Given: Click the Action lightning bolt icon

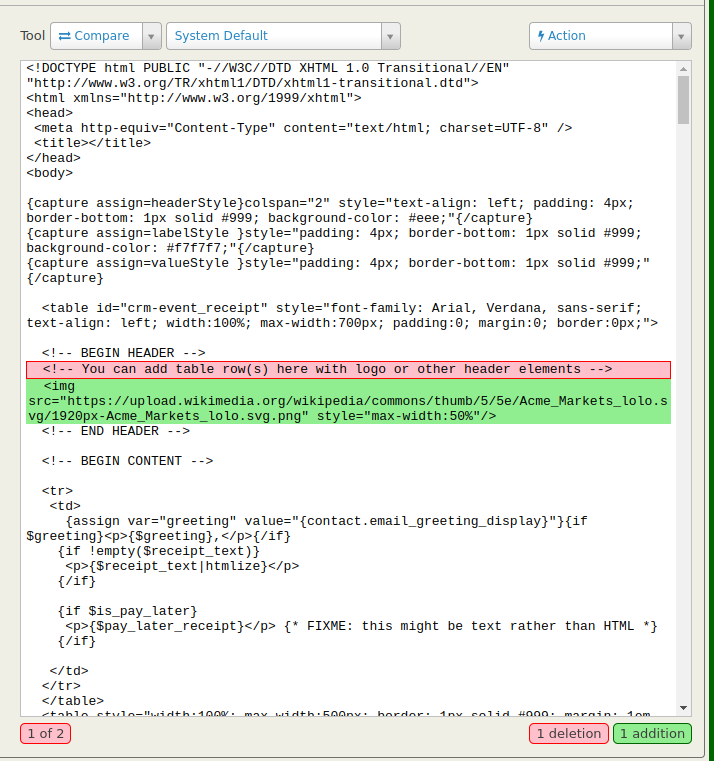Looking at the screenshot, I should point(541,36).
